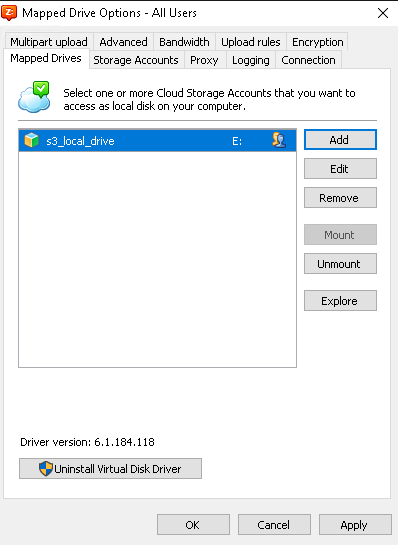Unmount the s3_local_drive
This screenshot has height=545, width=398.
[340, 264]
